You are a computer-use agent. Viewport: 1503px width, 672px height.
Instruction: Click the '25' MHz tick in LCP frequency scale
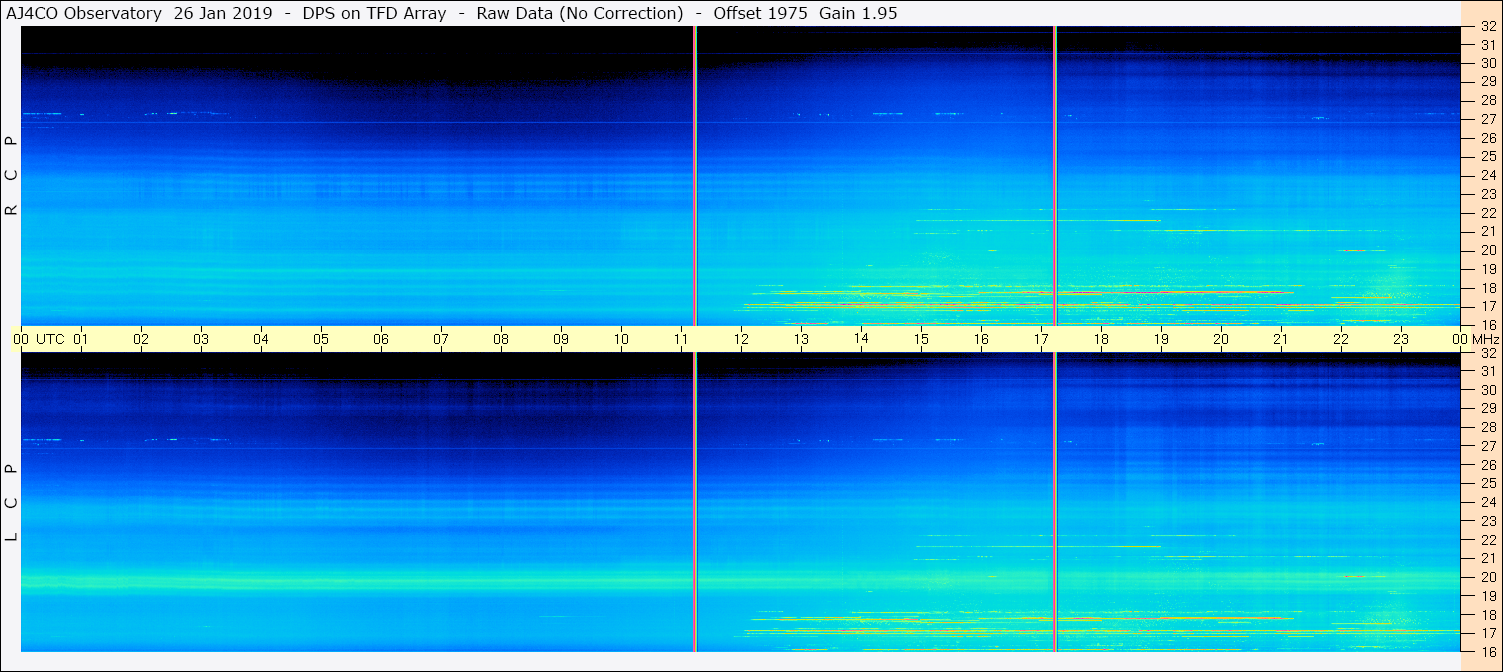click(1488, 483)
